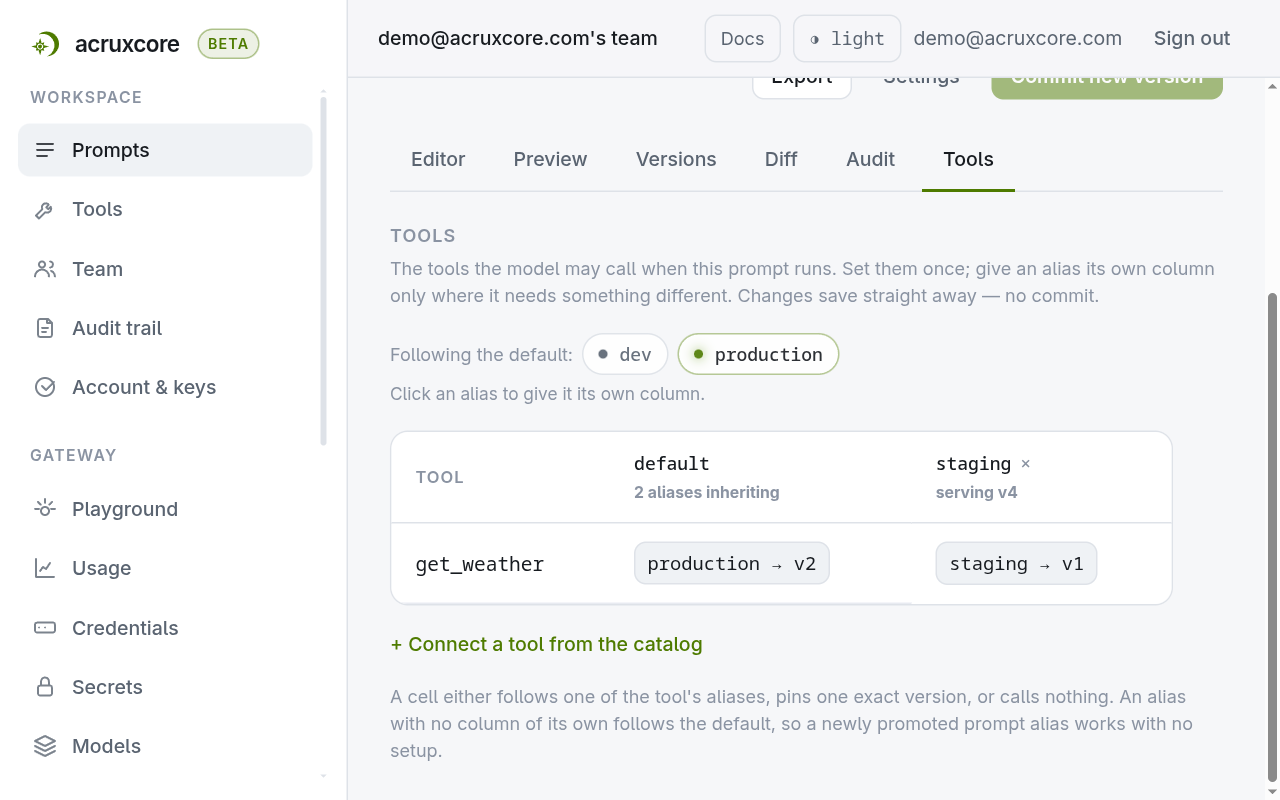The width and height of the screenshot is (1280, 800).
Task: Click the Playground sun icon
Action: click(45, 509)
